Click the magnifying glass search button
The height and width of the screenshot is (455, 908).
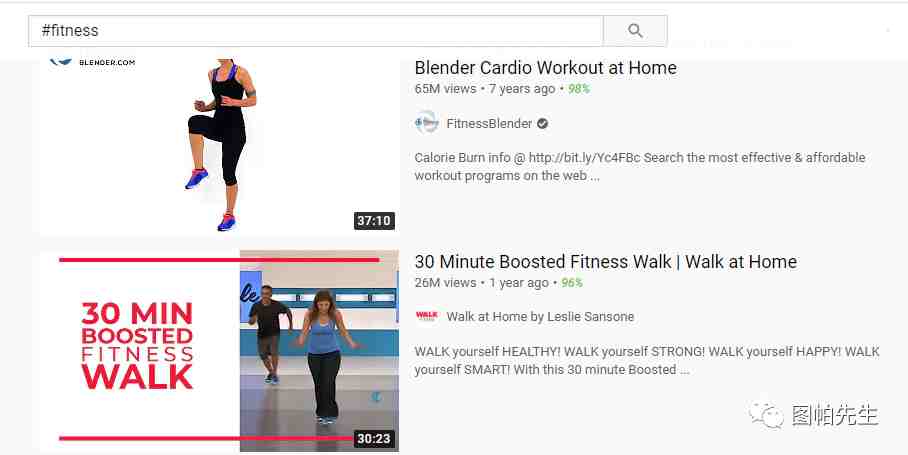click(635, 31)
